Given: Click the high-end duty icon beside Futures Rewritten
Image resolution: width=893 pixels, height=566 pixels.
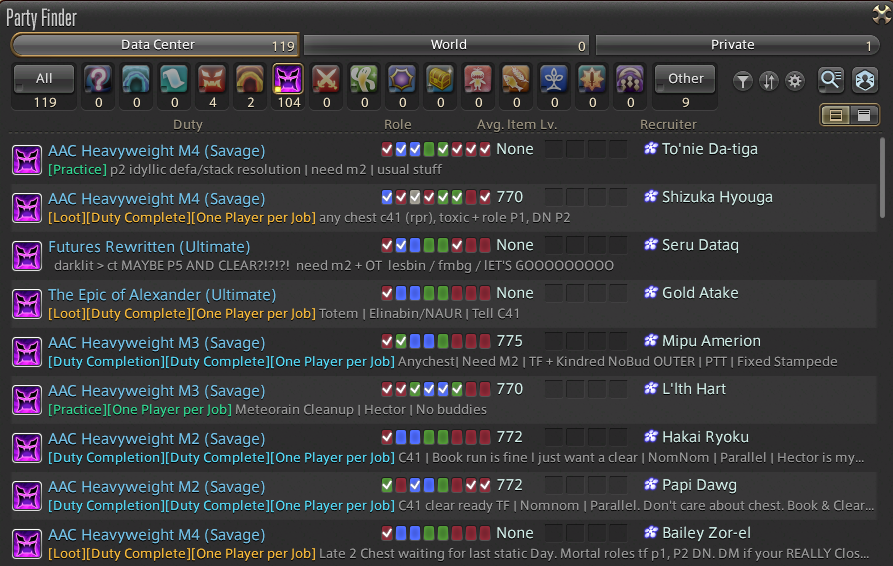Looking at the screenshot, I should click(27, 256).
